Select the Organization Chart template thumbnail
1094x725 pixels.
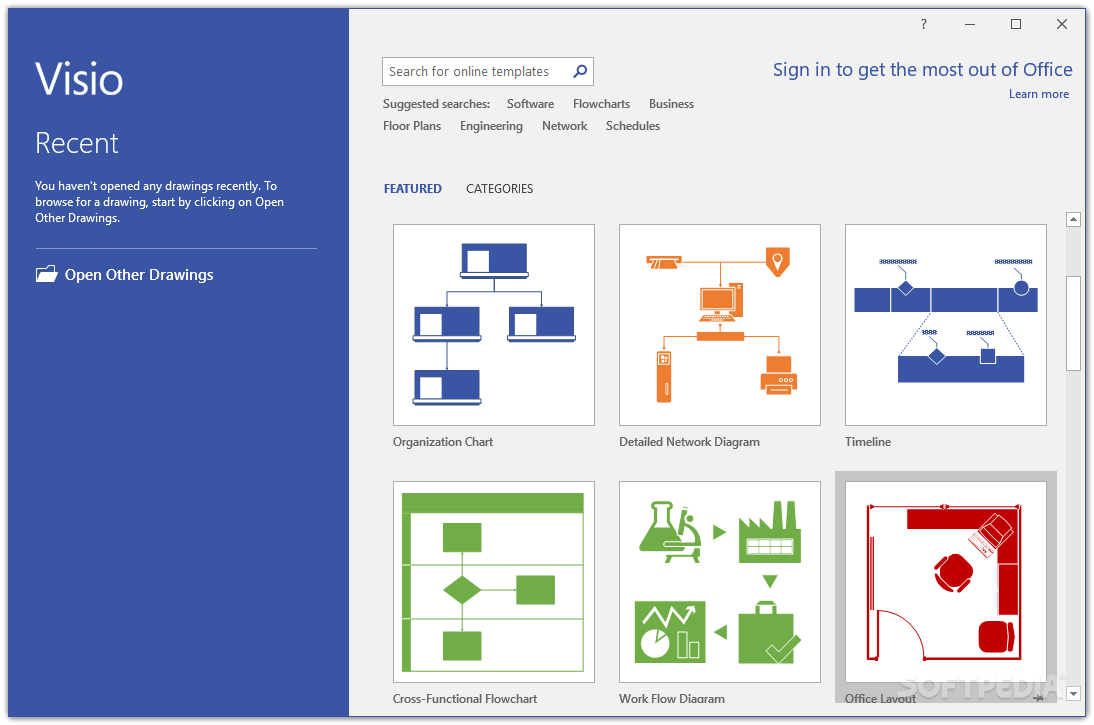[493, 324]
